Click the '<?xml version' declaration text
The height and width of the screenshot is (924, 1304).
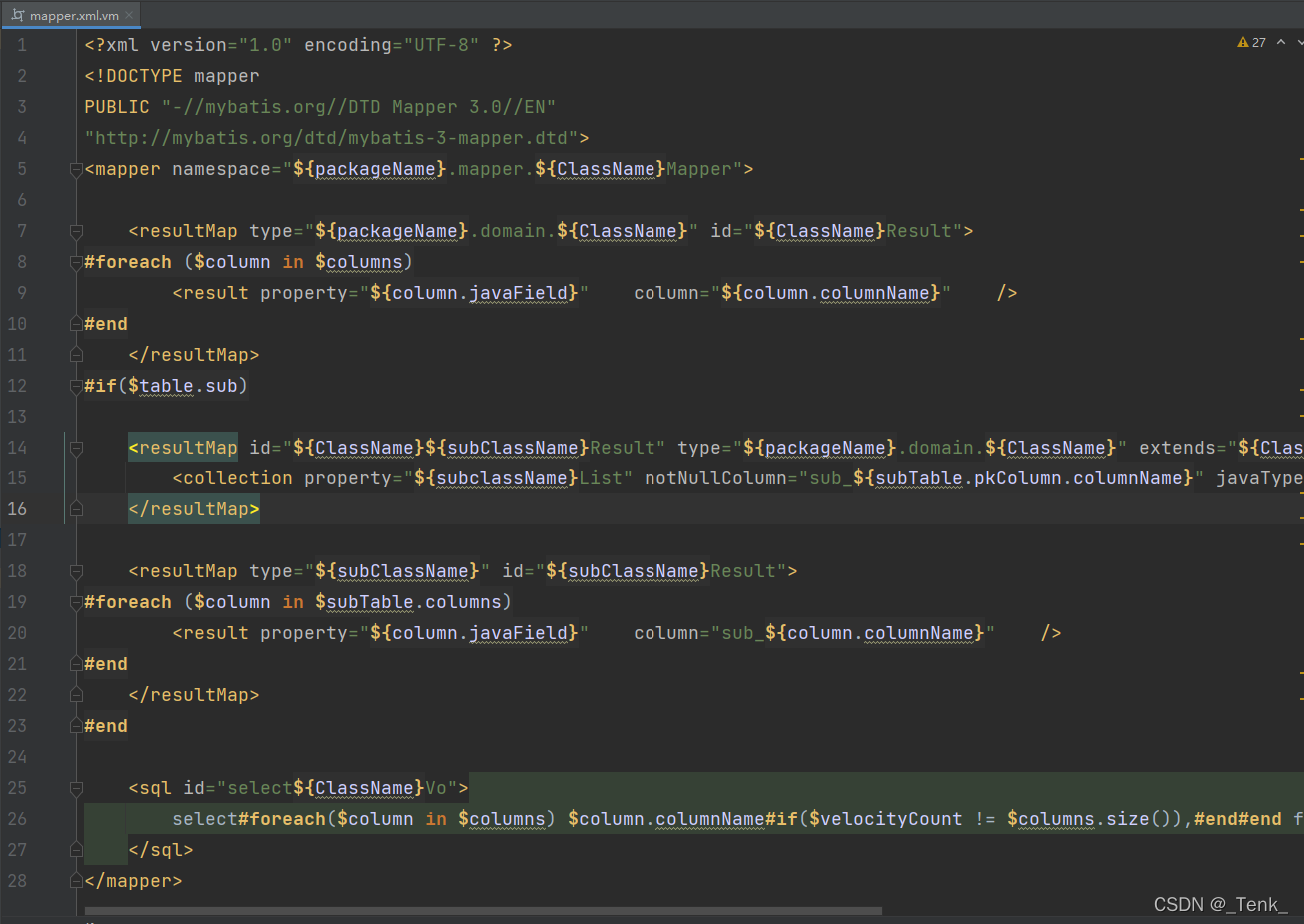tap(156, 45)
